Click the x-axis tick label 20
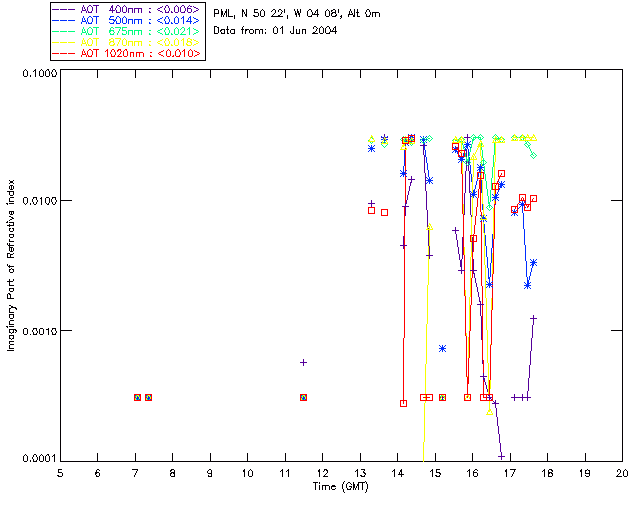Screen dimensions: 640x512 pyautogui.click(x=621, y=472)
